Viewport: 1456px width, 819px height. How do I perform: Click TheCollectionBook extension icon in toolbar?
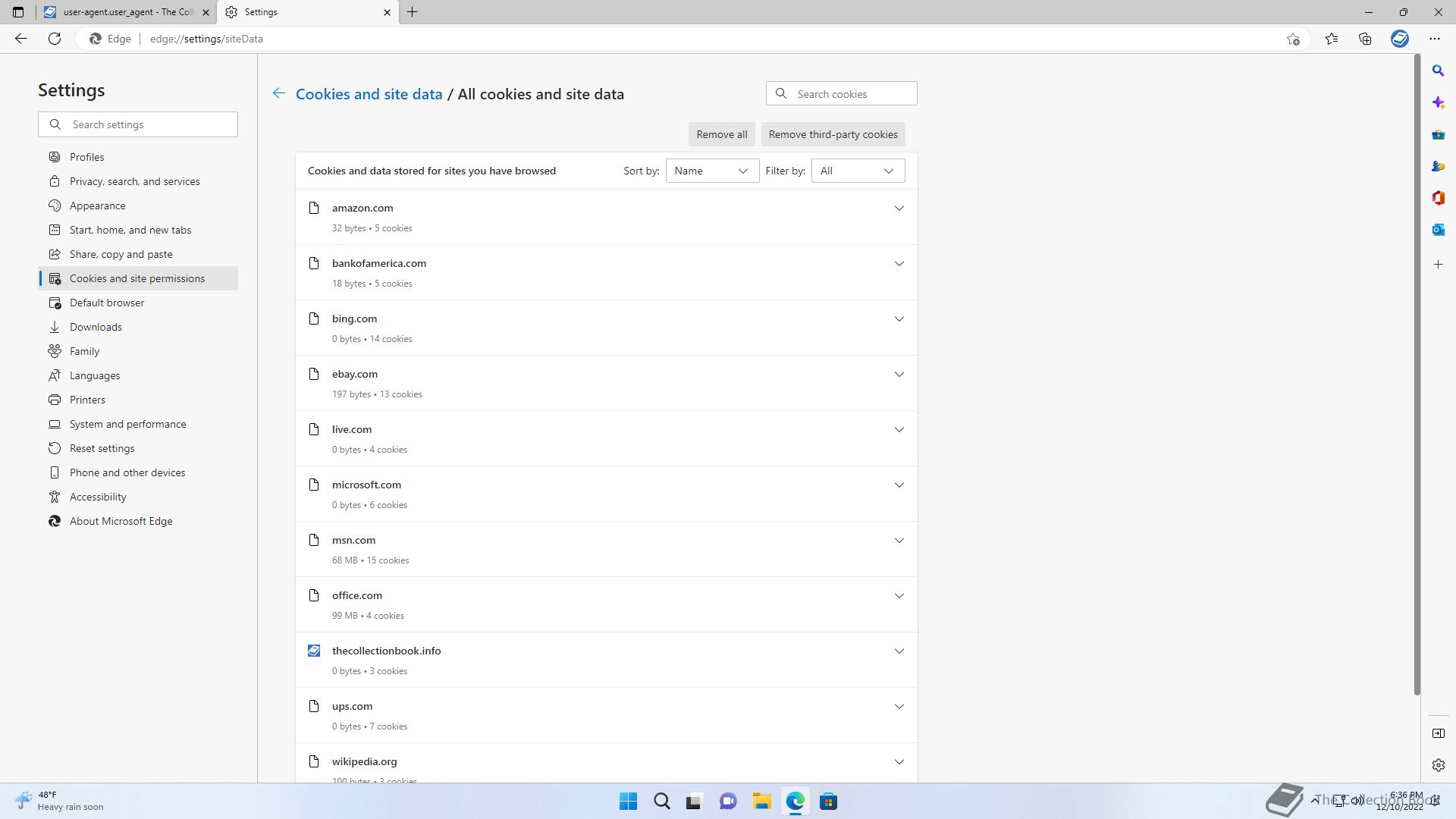[x=1400, y=39]
